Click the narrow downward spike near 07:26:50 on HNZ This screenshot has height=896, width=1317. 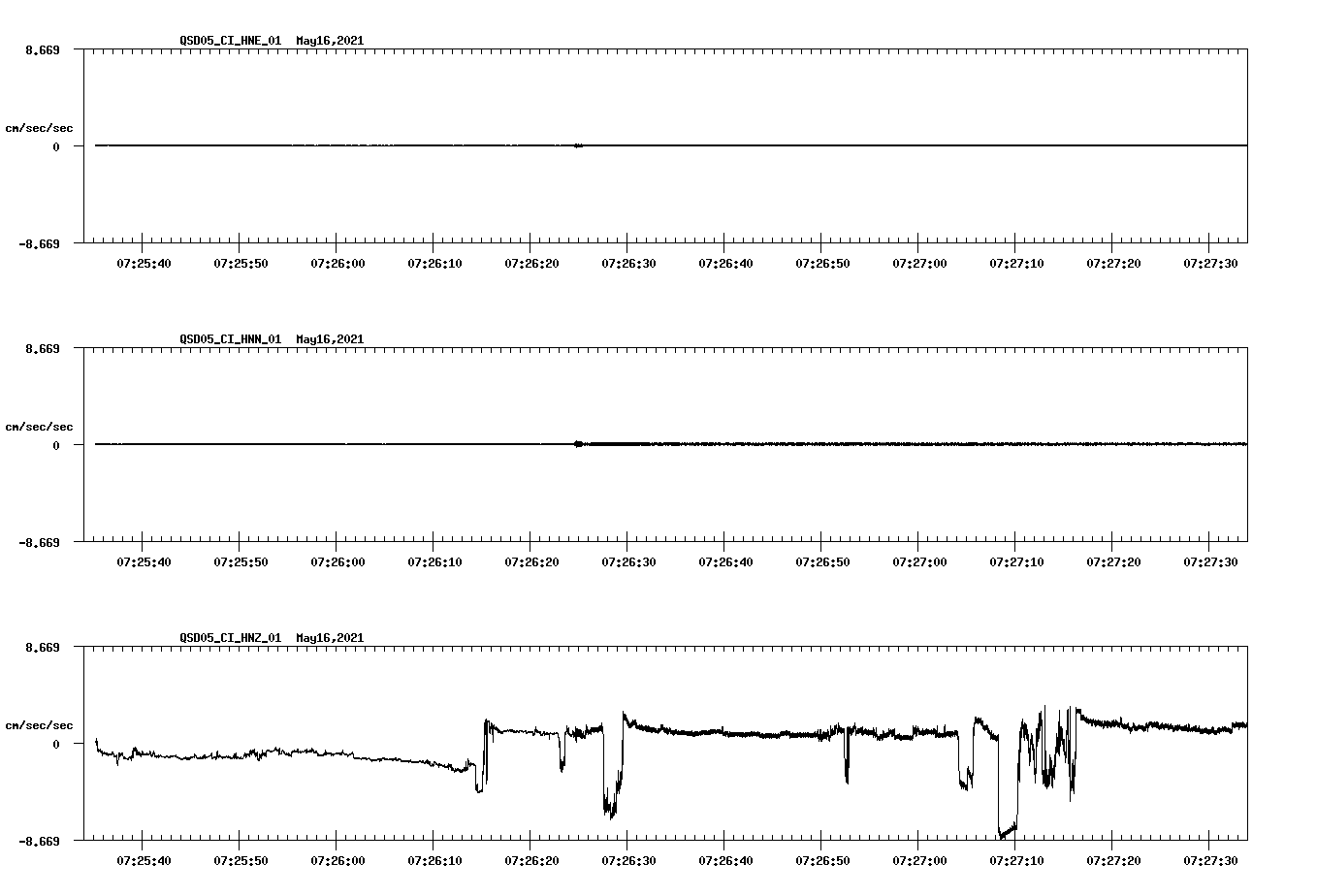tap(846, 766)
